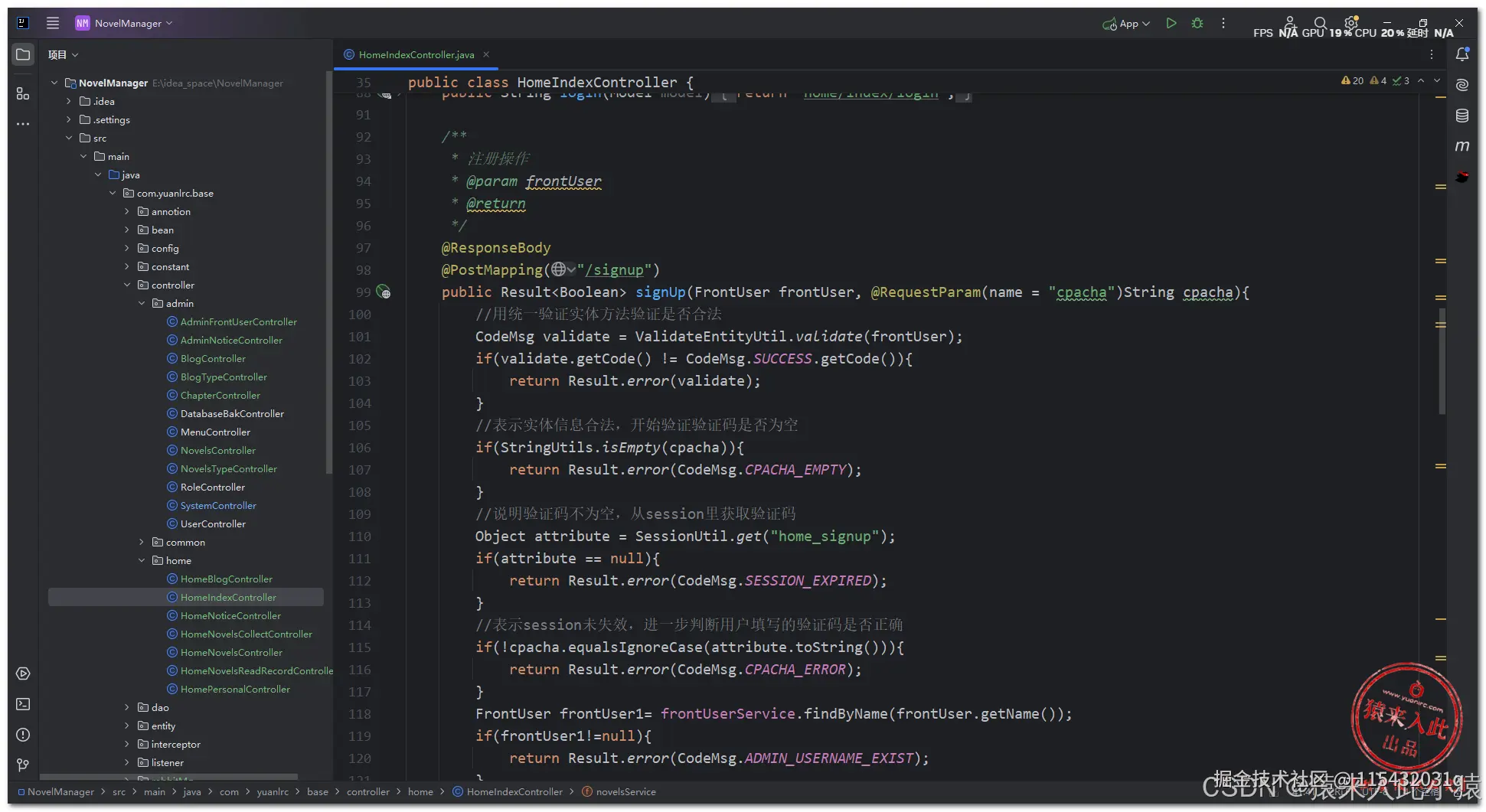The image size is (1486, 812).
Task: Click the gutter icon on line 99
Action: pyautogui.click(x=384, y=292)
